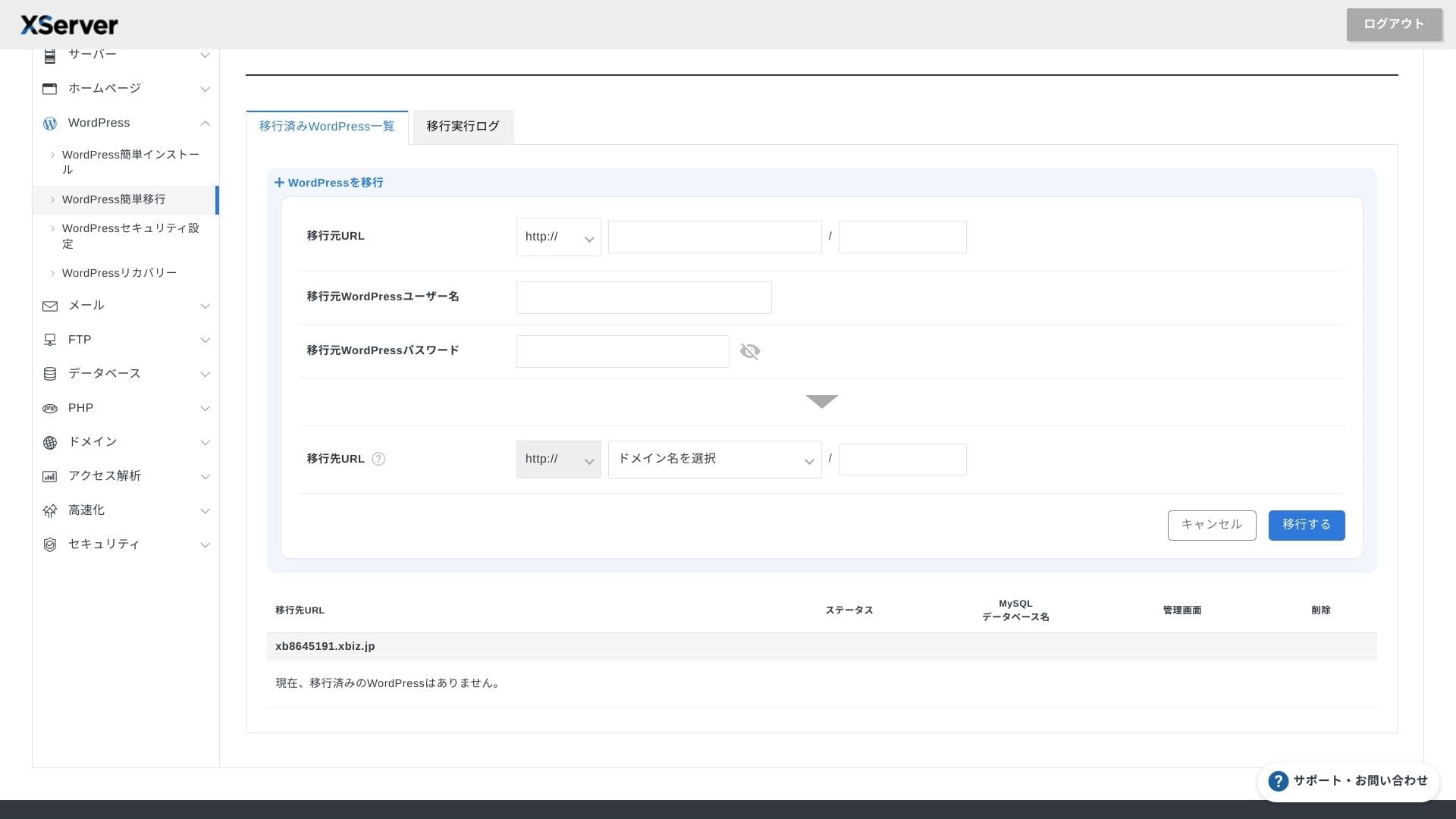Expand the メール menu section
The width and height of the screenshot is (1456, 819).
click(205, 306)
